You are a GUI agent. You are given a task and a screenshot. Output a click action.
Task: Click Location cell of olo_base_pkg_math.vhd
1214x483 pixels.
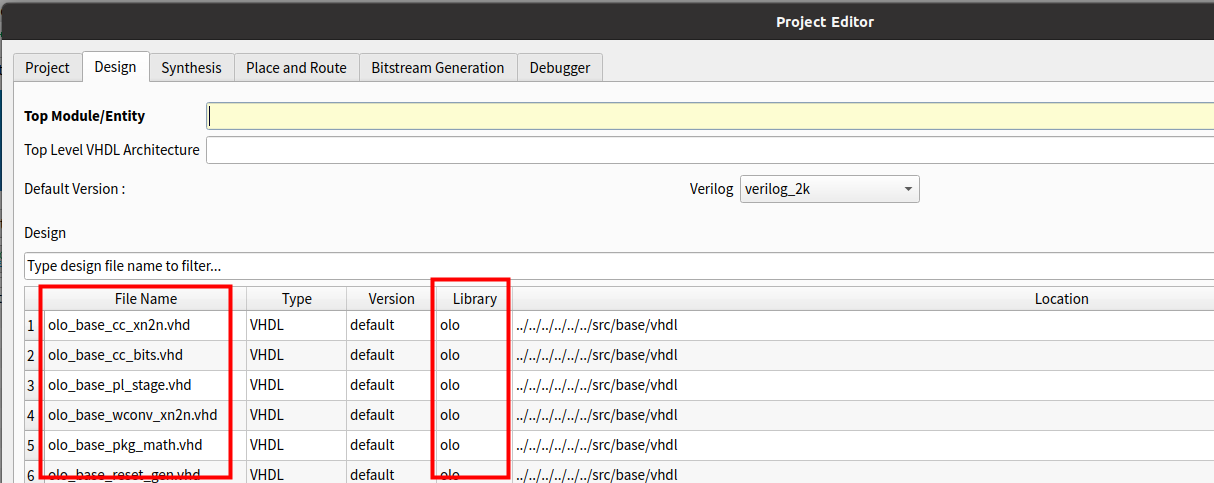(x=863, y=445)
